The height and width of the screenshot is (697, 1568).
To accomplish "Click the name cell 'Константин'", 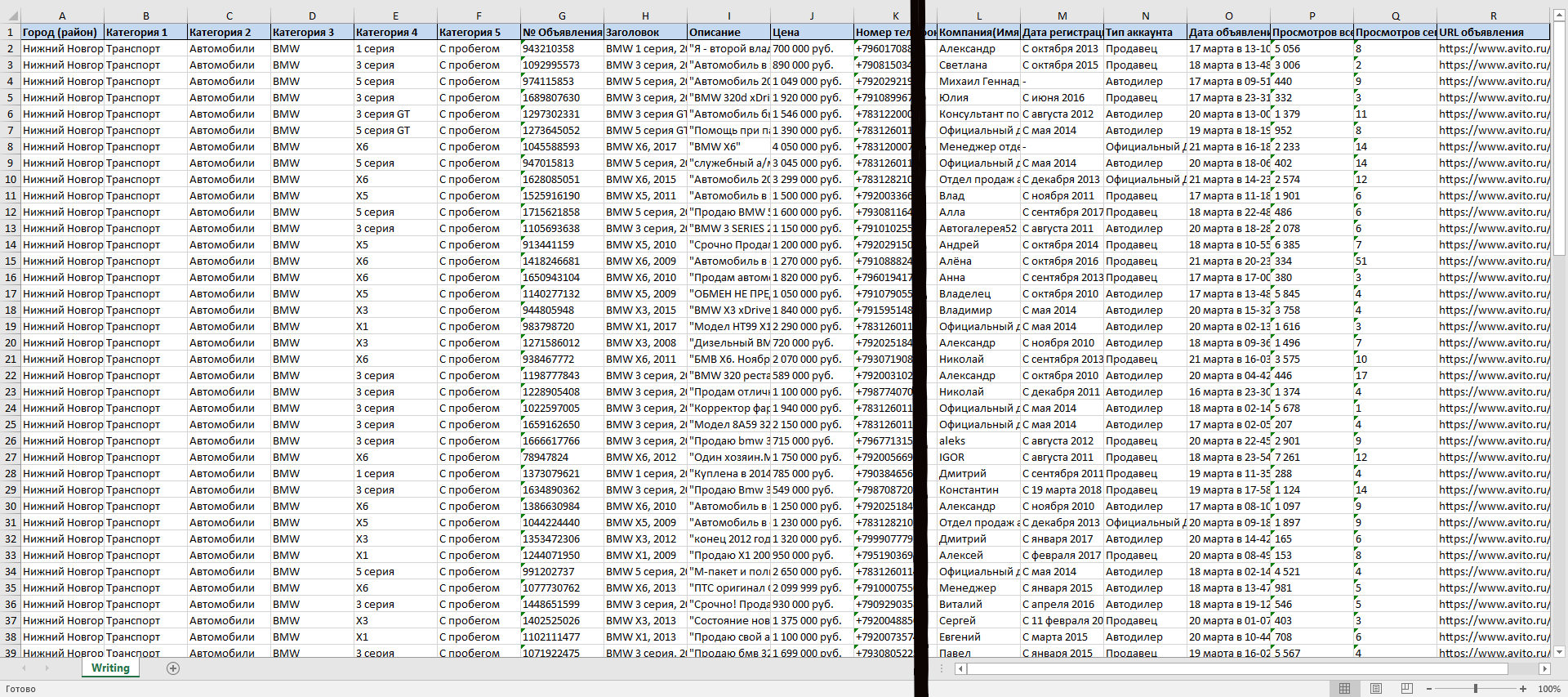I will click(x=978, y=489).
